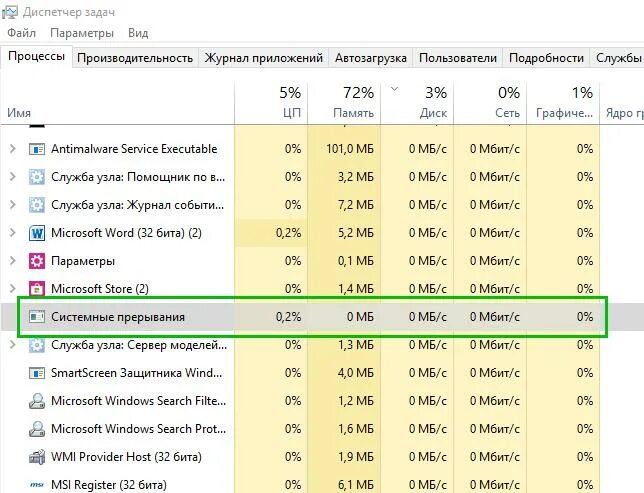This screenshot has height=493, width=644.
Task: Open the Параметры menu in menu bar
Action: 82,33
